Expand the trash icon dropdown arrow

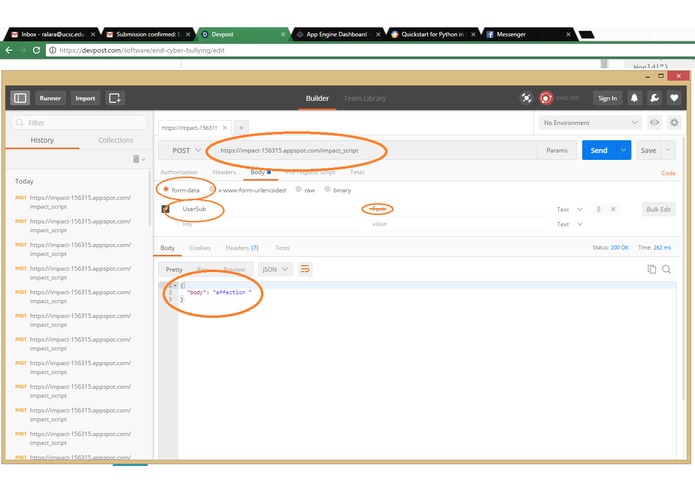click(x=144, y=159)
